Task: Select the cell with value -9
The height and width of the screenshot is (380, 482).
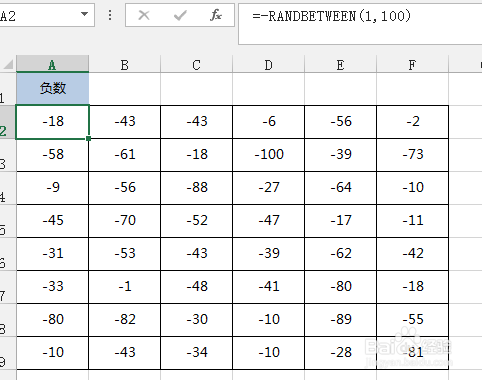Action: click(52, 188)
